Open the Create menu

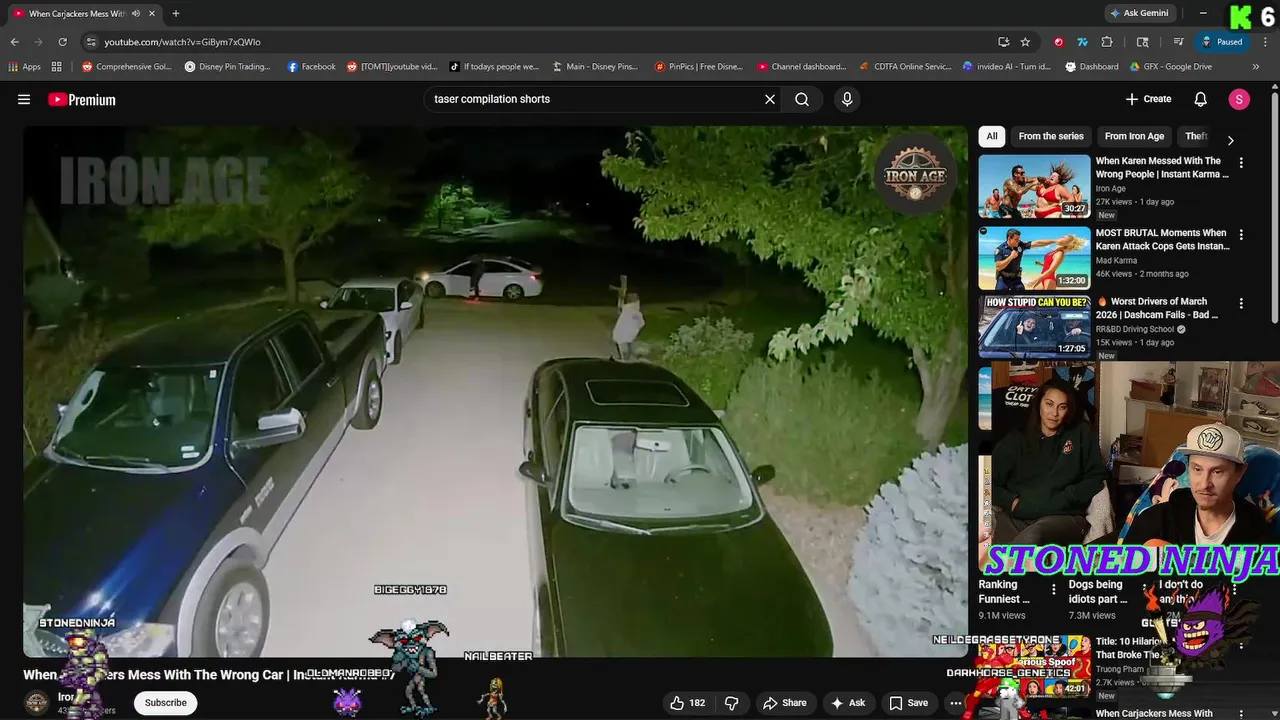coord(1148,99)
